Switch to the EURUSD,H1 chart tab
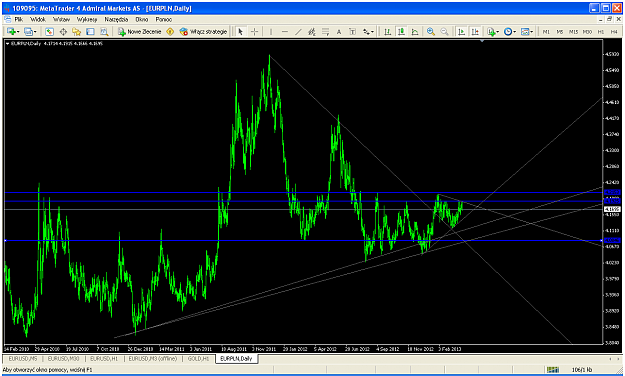 [x=104, y=358]
